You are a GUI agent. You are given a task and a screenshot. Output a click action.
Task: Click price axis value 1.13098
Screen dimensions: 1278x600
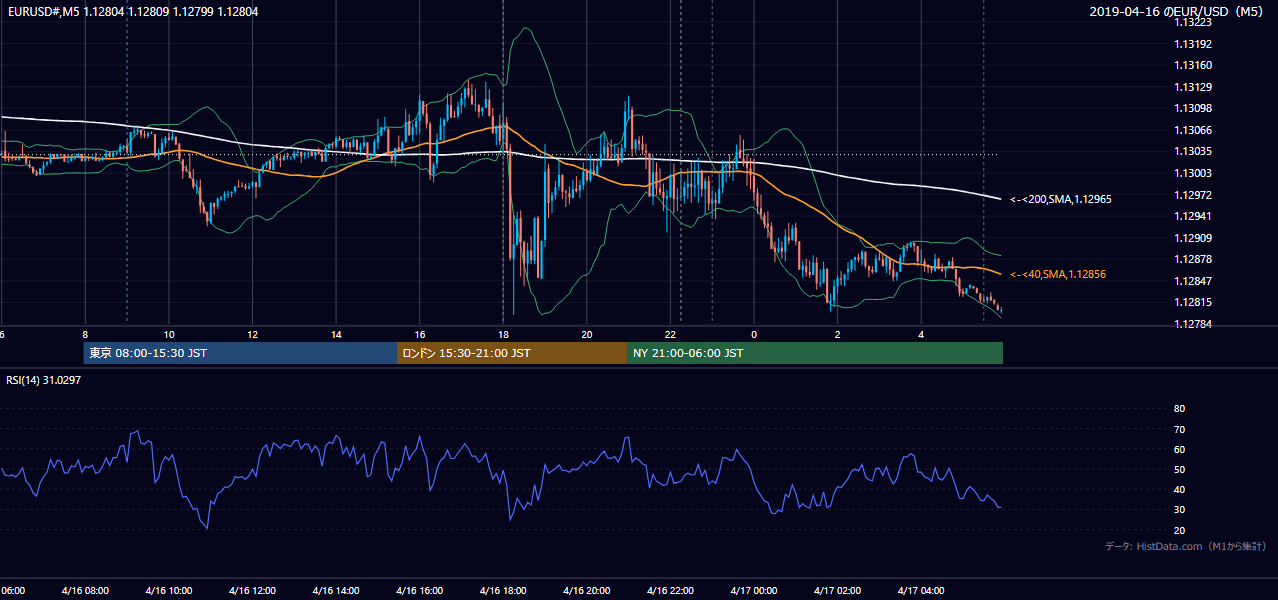(1193, 108)
